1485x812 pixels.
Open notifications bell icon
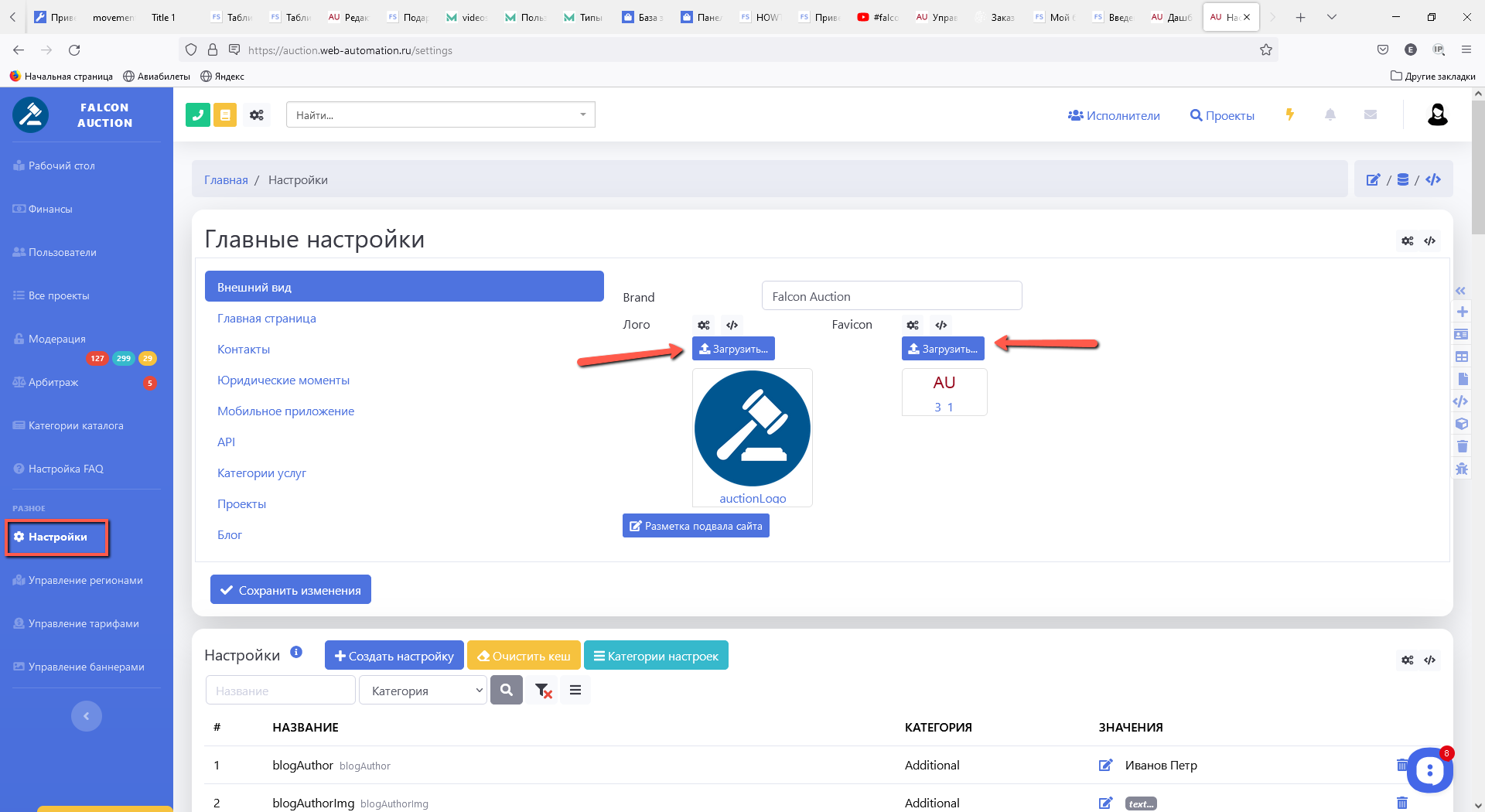point(1330,115)
